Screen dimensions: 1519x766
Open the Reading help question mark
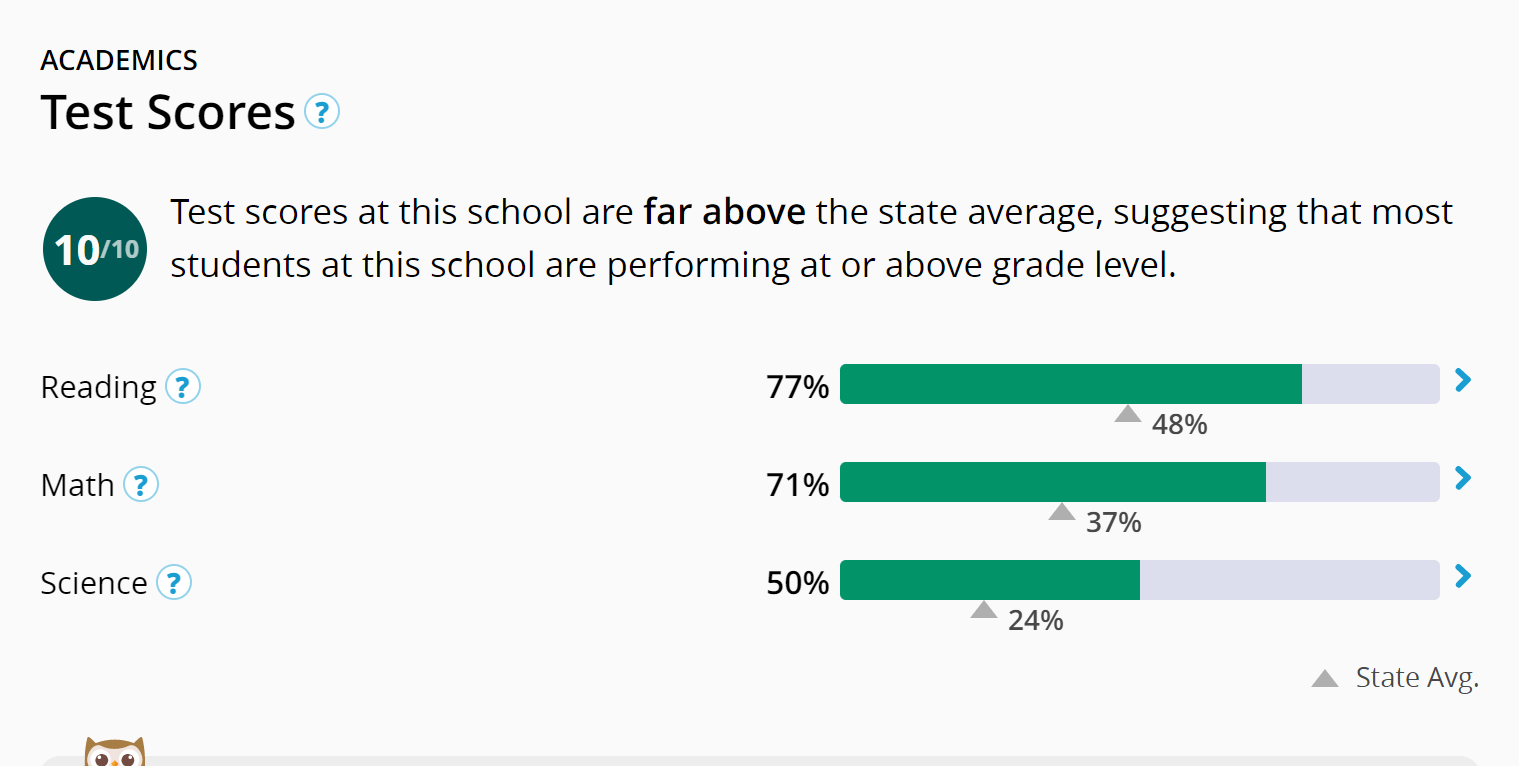(x=182, y=386)
